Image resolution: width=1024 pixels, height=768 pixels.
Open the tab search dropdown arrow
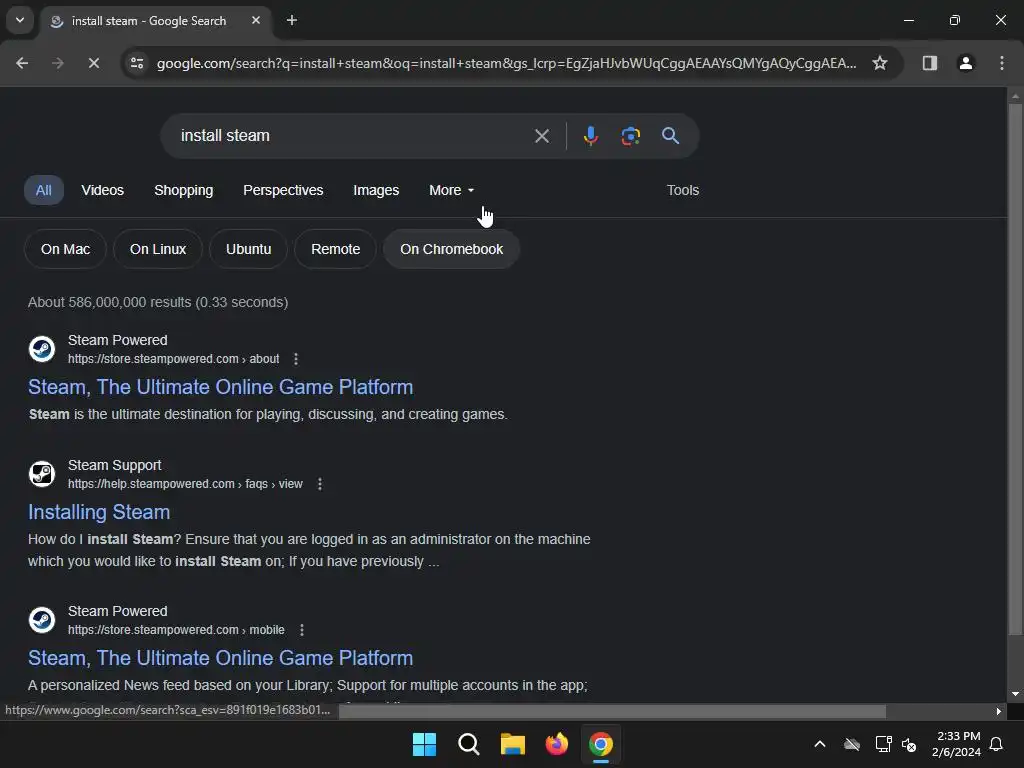(20, 20)
